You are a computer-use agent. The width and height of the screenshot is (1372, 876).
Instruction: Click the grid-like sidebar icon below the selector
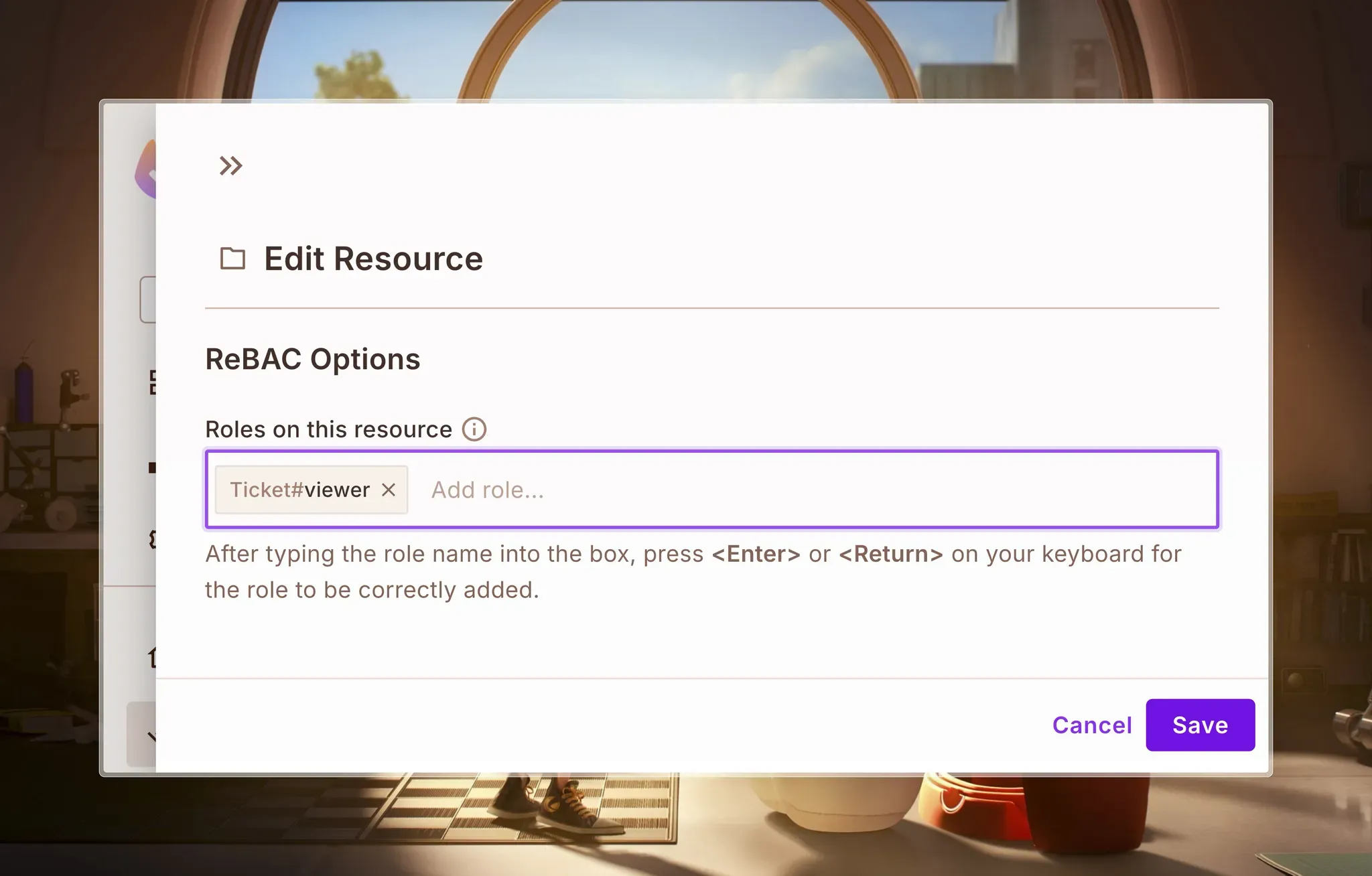click(x=152, y=382)
